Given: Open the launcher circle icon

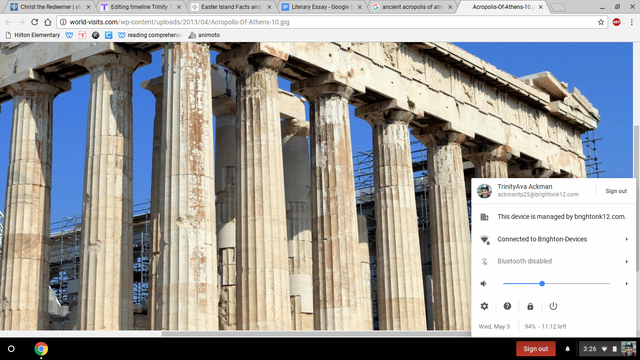Looking at the screenshot, I should tap(11, 349).
